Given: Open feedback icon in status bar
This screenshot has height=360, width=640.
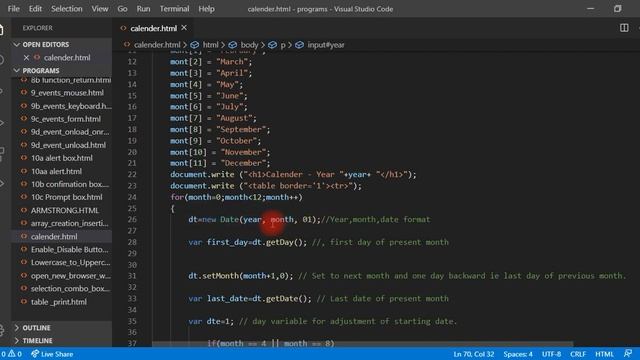Looking at the screenshot, I should click(x=628, y=353).
